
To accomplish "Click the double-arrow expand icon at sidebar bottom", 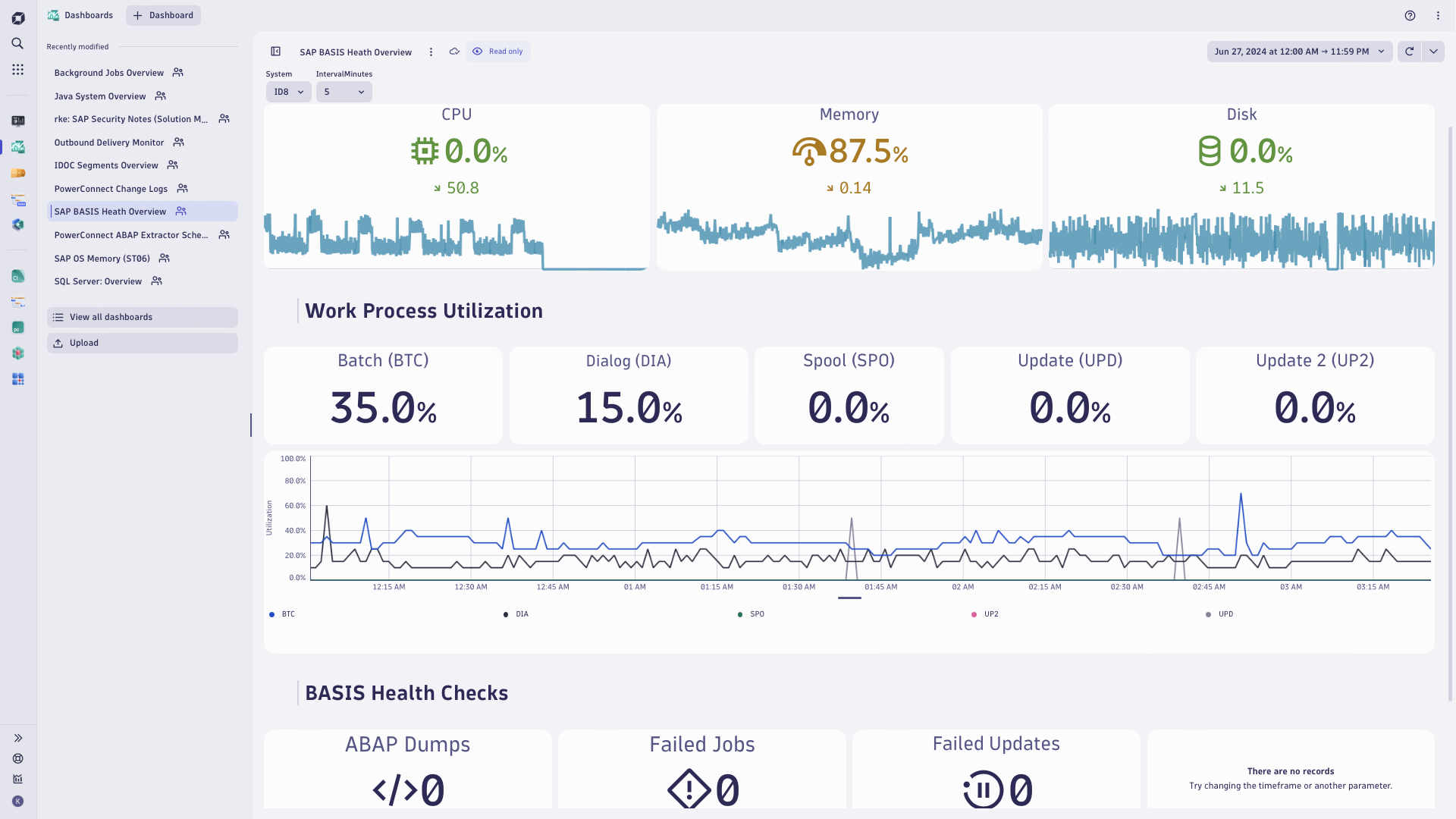I will tap(17, 737).
